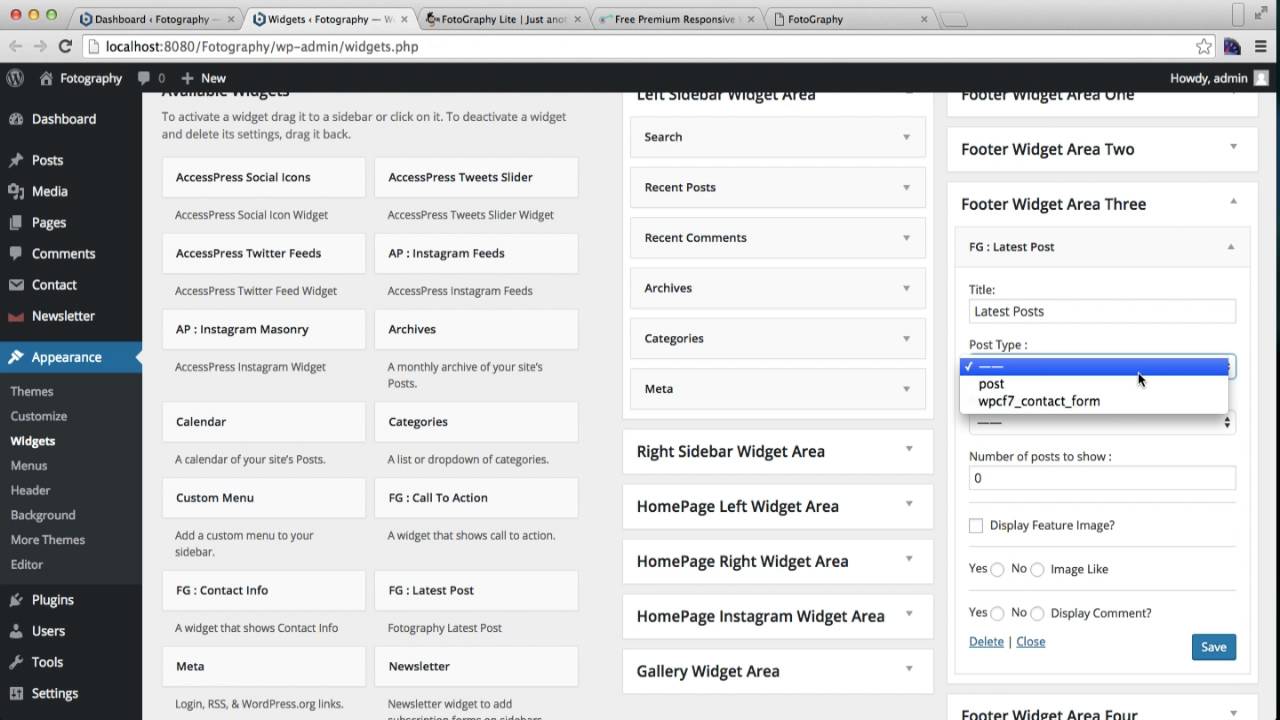Click the Users icon in sidebar
The image size is (1280, 720).
point(16,631)
